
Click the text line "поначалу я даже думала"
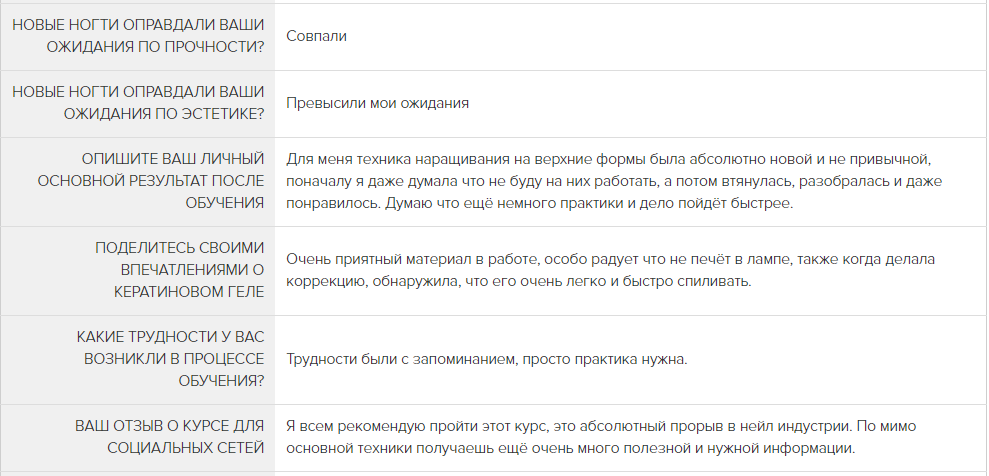(x=614, y=181)
